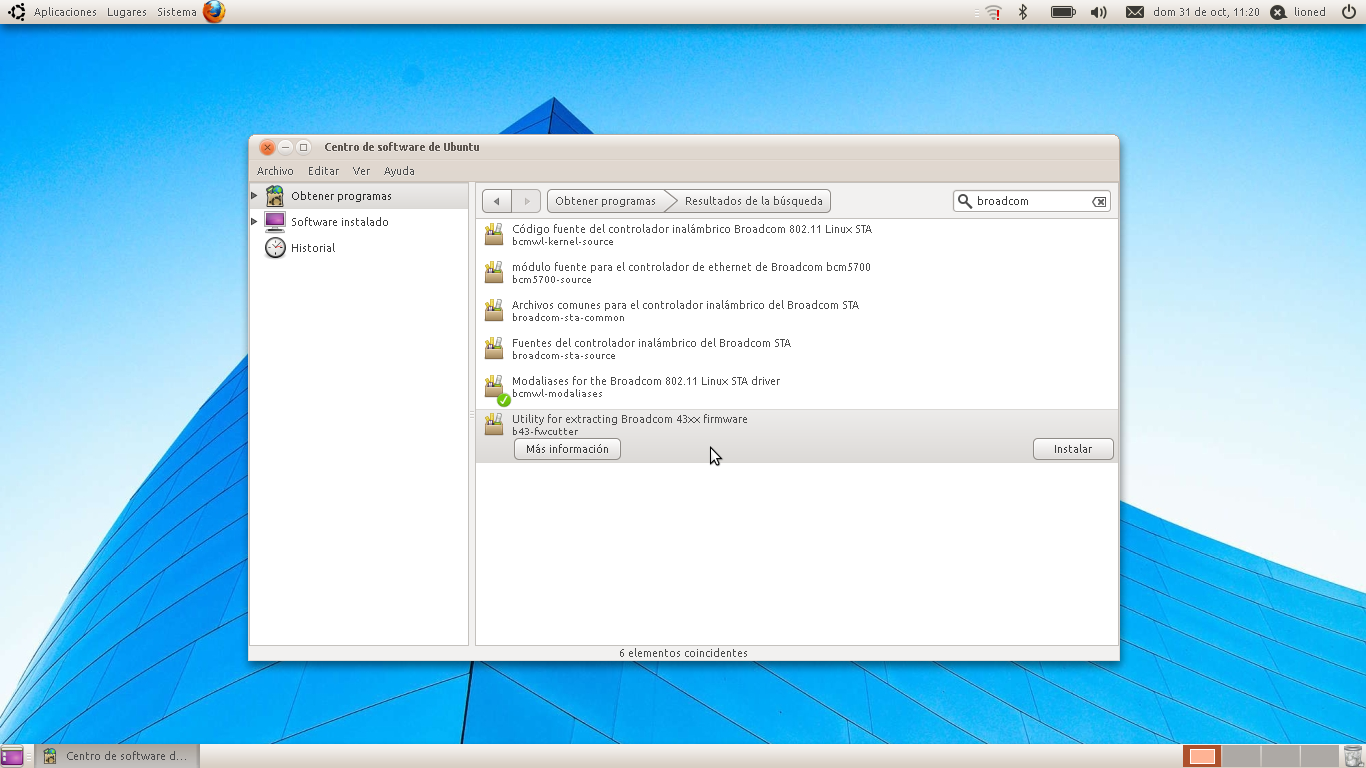Screen dimensions: 1366x768
Task: Select Software instalado in the sidebar
Action: click(359, 222)
